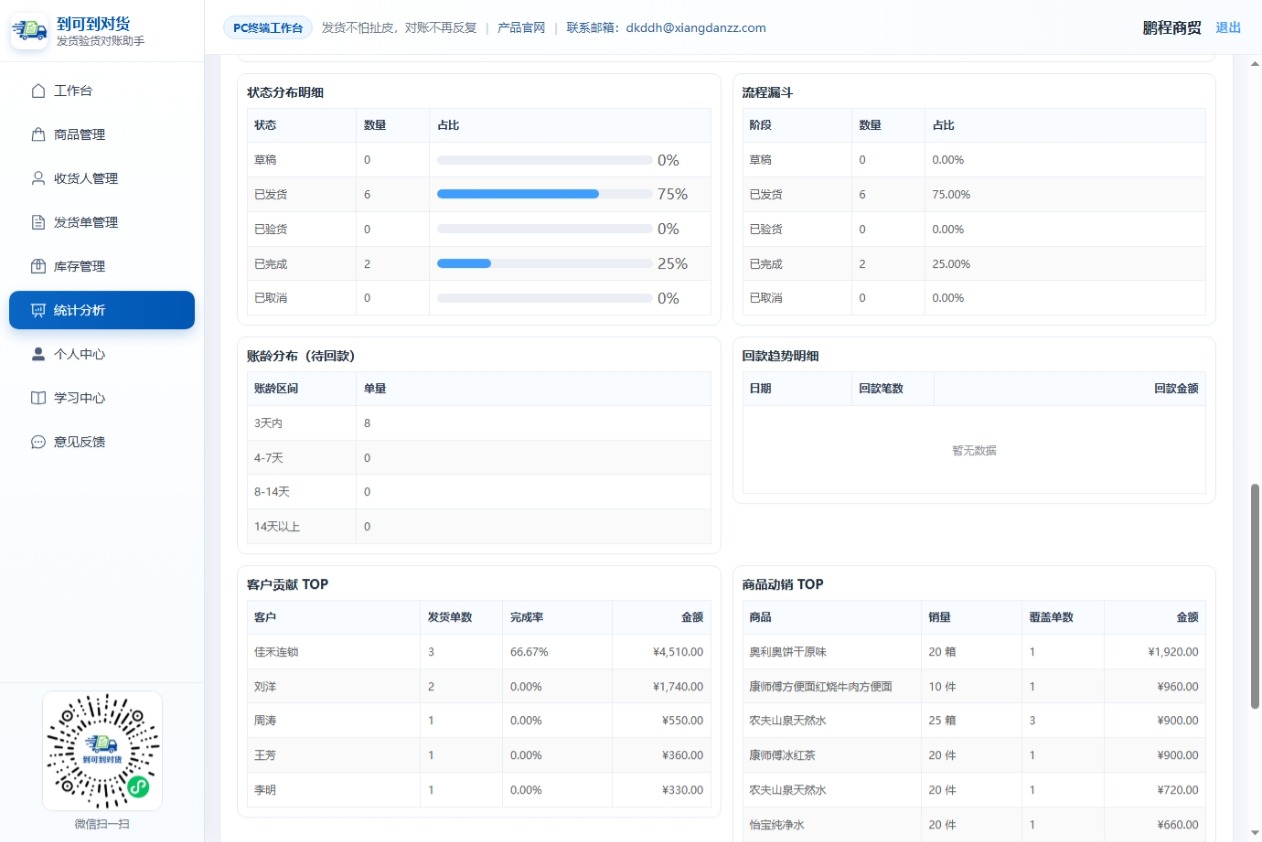Click the 回款趋势明细 heading
The width and height of the screenshot is (1262, 842).
pyautogui.click(x=781, y=356)
